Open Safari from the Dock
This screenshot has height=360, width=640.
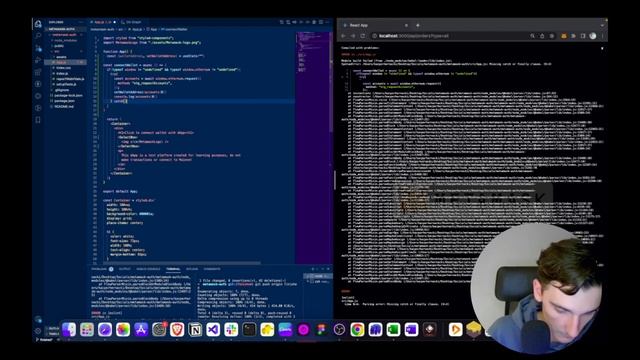[104, 329]
